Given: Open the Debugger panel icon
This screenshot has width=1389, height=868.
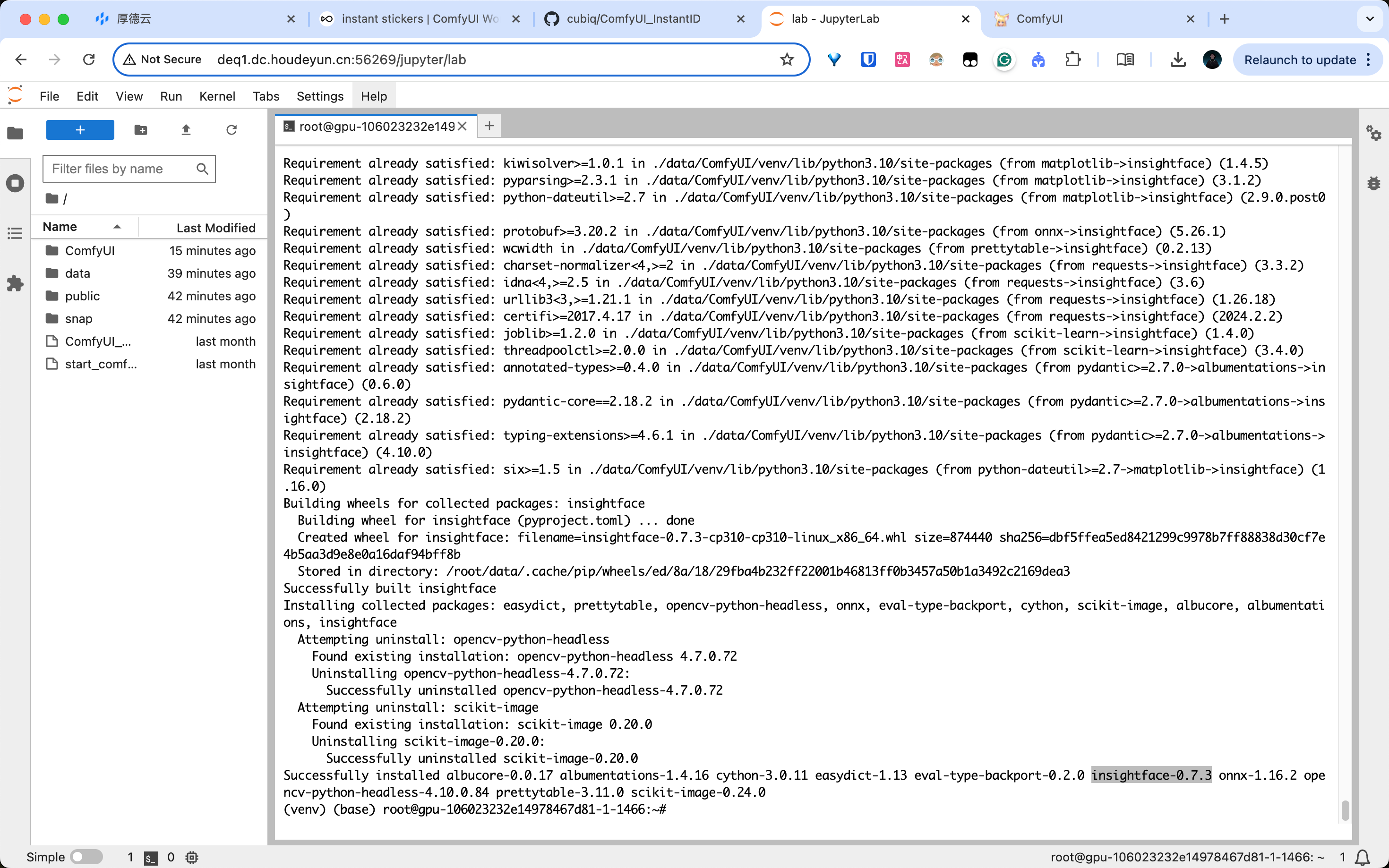Looking at the screenshot, I should tap(1373, 184).
